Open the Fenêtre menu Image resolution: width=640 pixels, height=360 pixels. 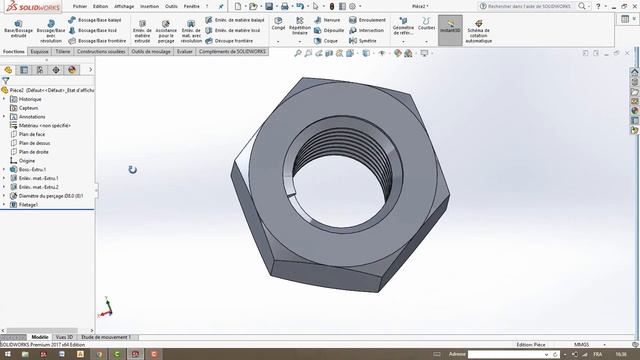192,7
